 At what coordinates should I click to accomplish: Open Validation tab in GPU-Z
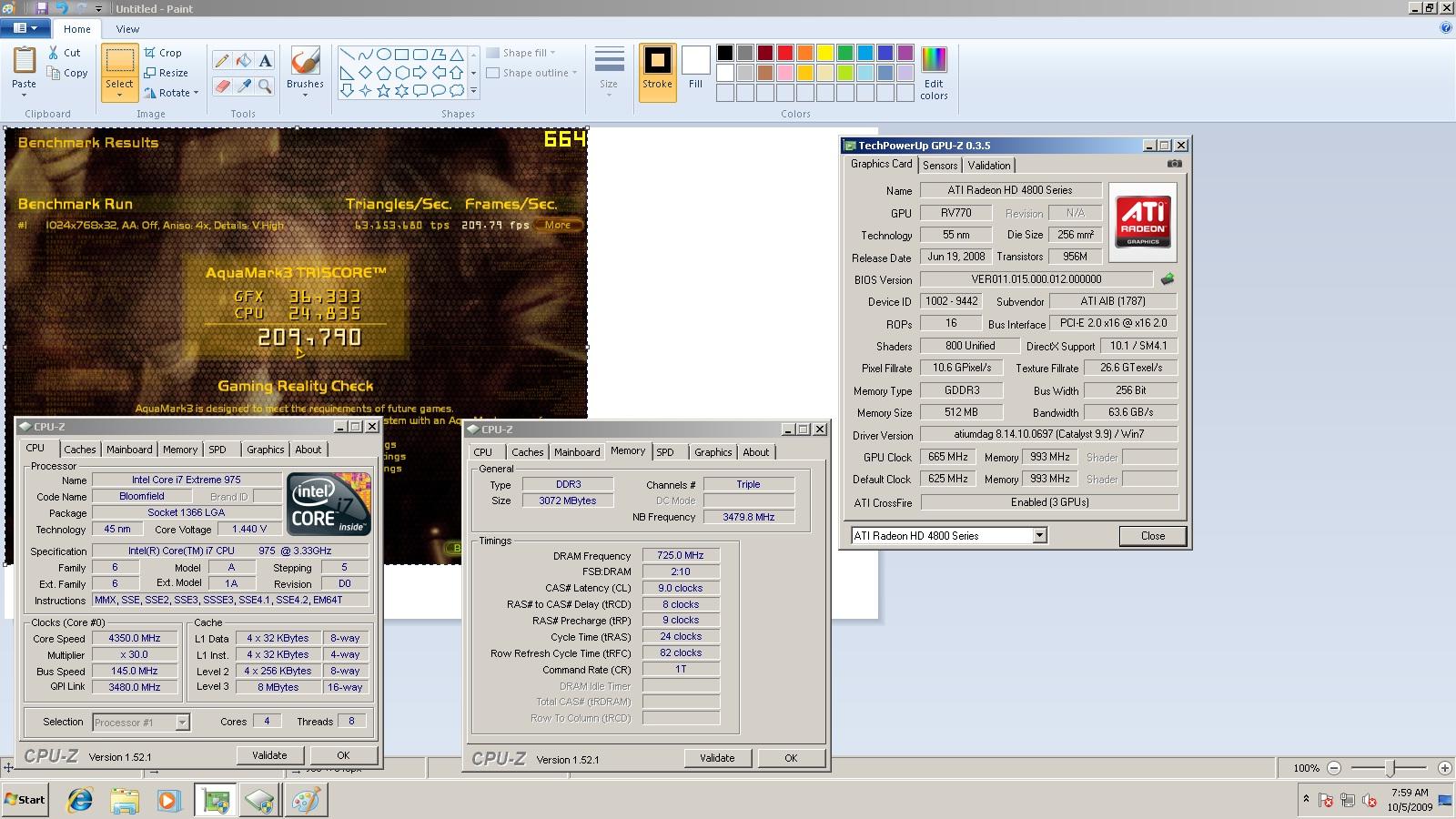pyautogui.click(x=989, y=166)
